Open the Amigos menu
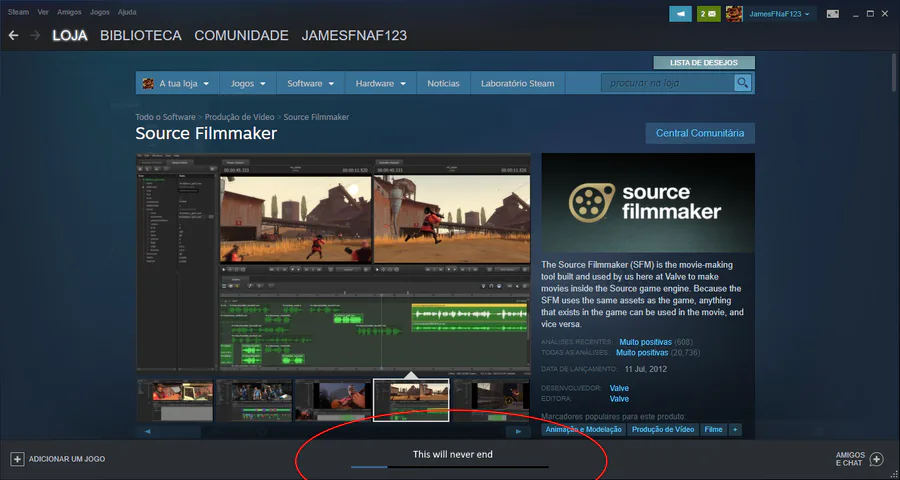This screenshot has height=480, width=900. tap(69, 12)
